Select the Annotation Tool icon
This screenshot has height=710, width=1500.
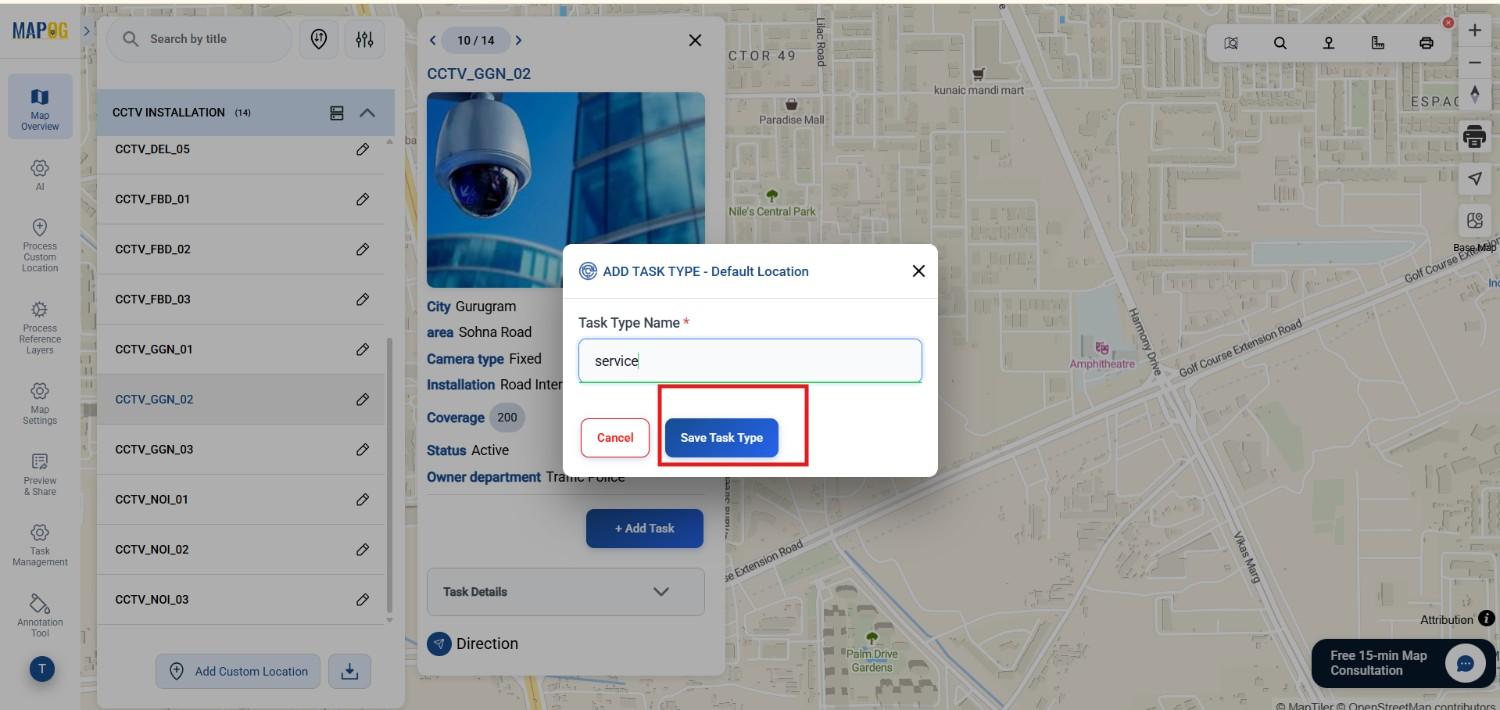pos(40,614)
